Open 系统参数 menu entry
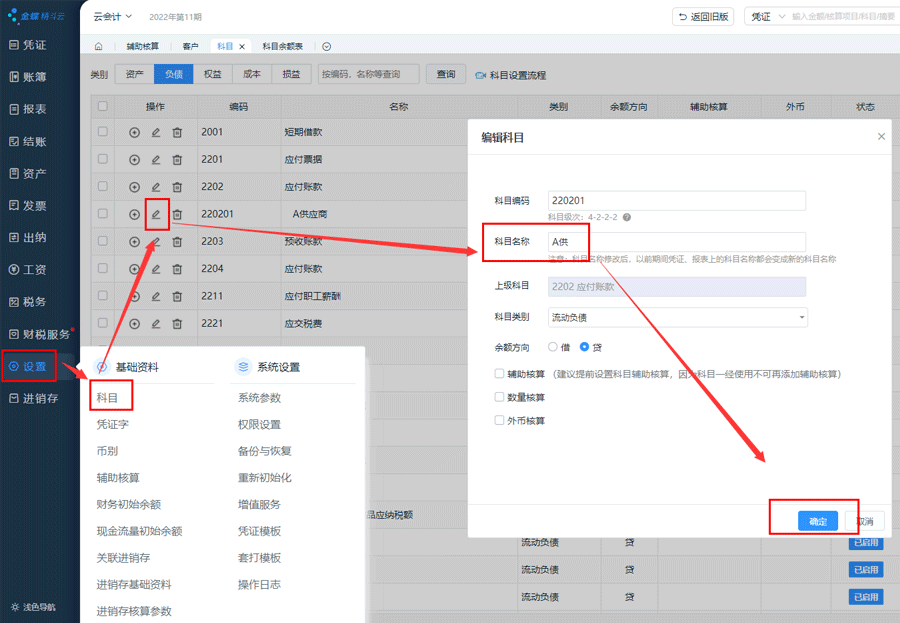Image resolution: width=900 pixels, height=623 pixels. (x=259, y=397)
